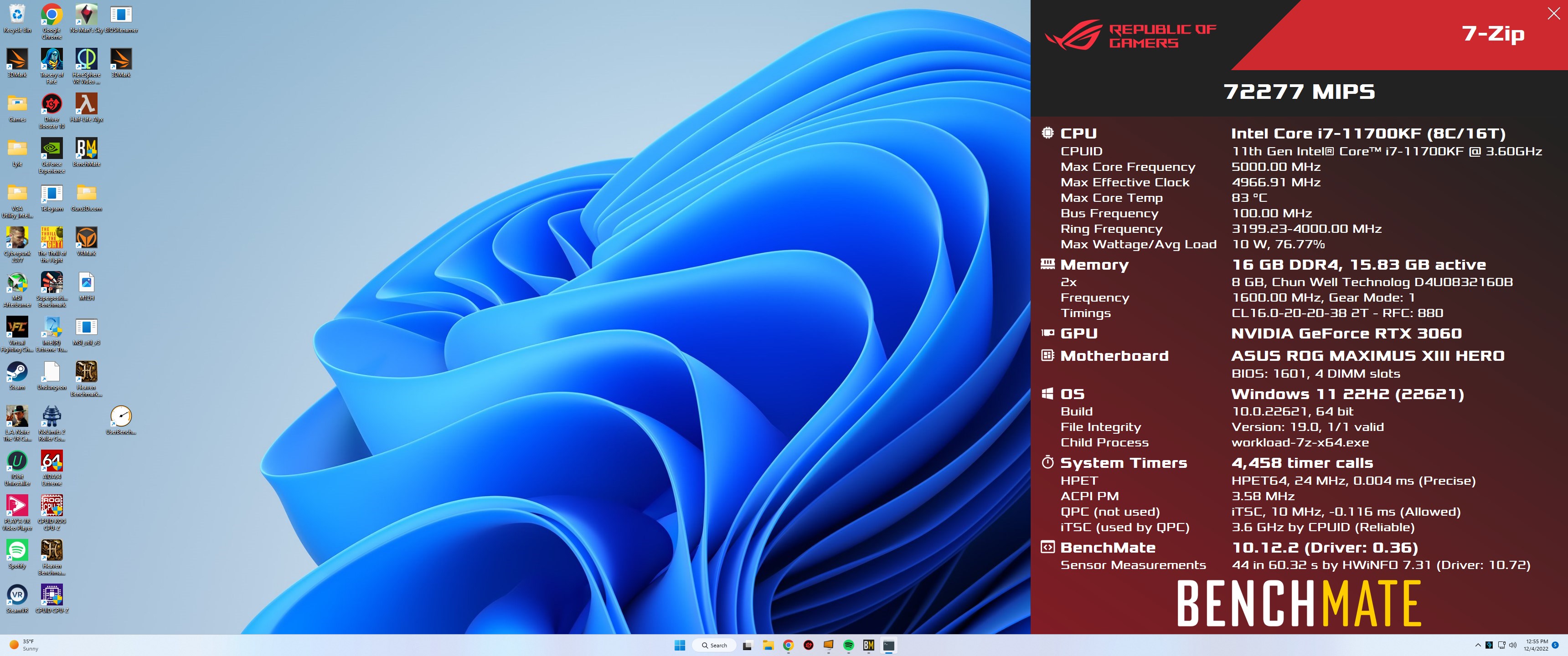Expand the hidden system tray icons
Screen dimensions: 1568x656
coord(1478,645)
